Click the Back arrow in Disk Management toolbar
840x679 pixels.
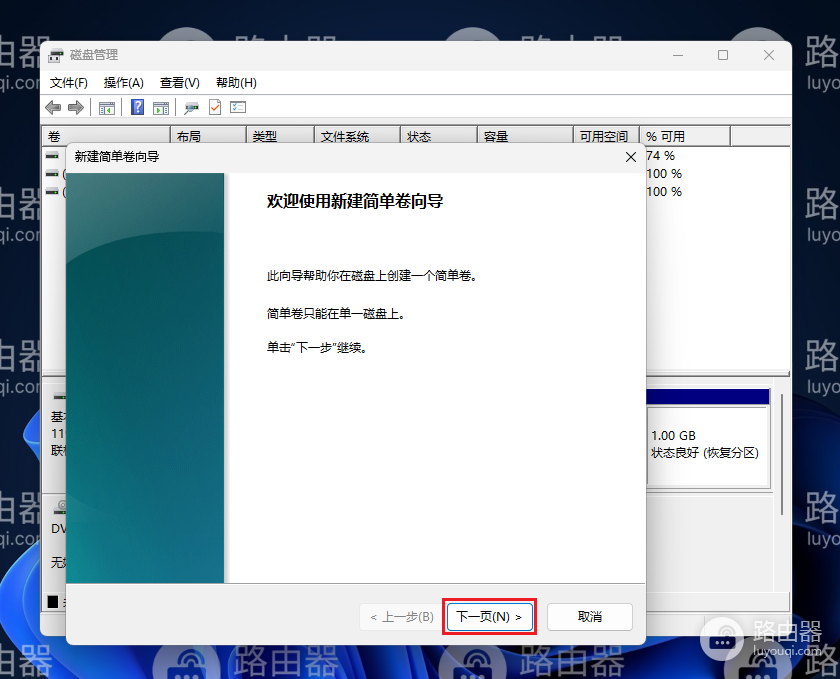point(53,108)
